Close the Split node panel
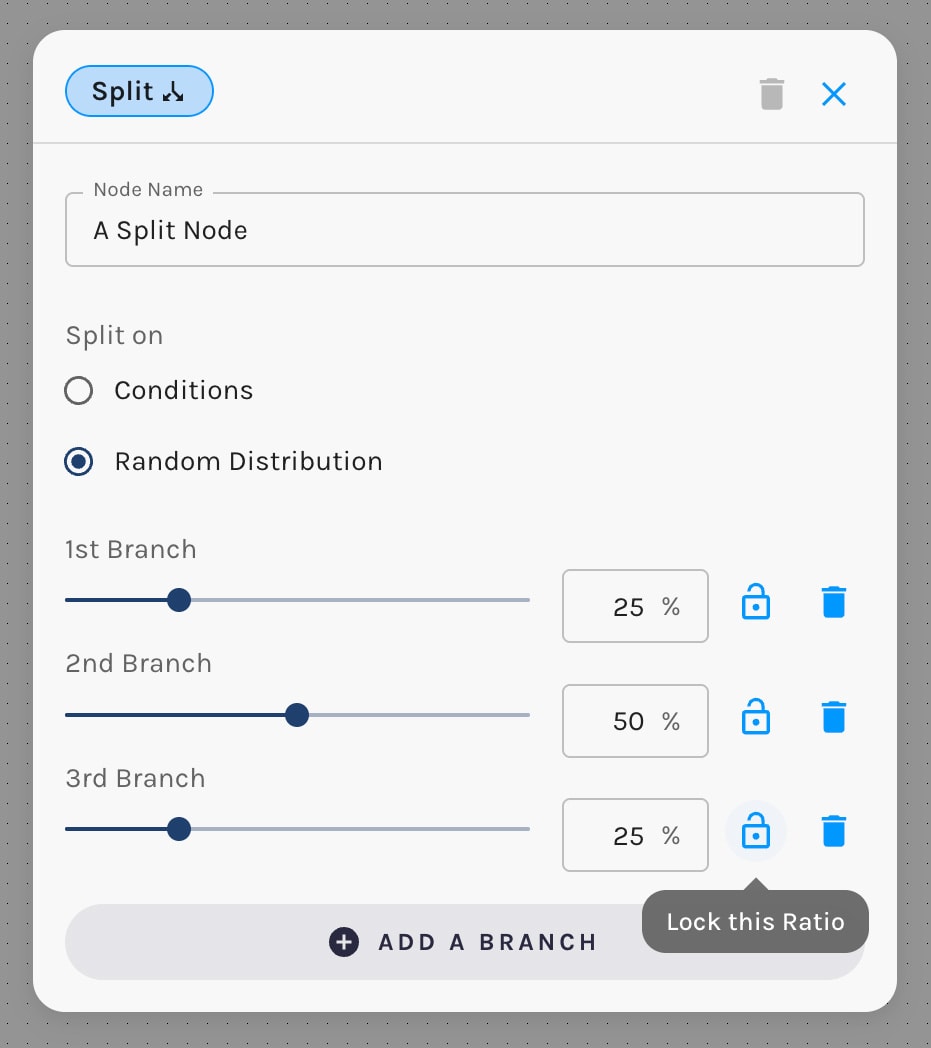This screenshot has height=1048, width=931. coord(833,93)
